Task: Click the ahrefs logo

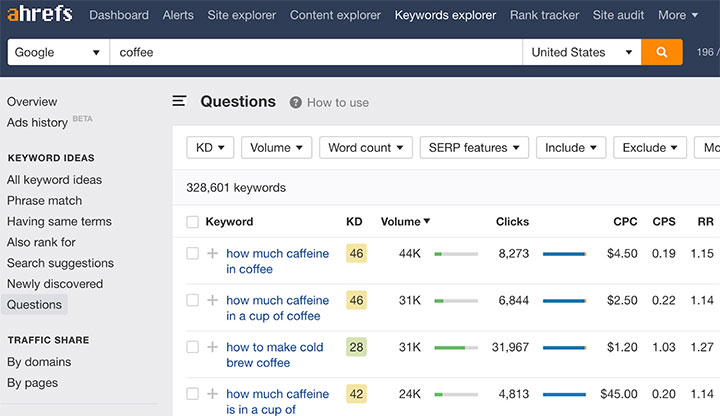Action: (x=40, y=15)
